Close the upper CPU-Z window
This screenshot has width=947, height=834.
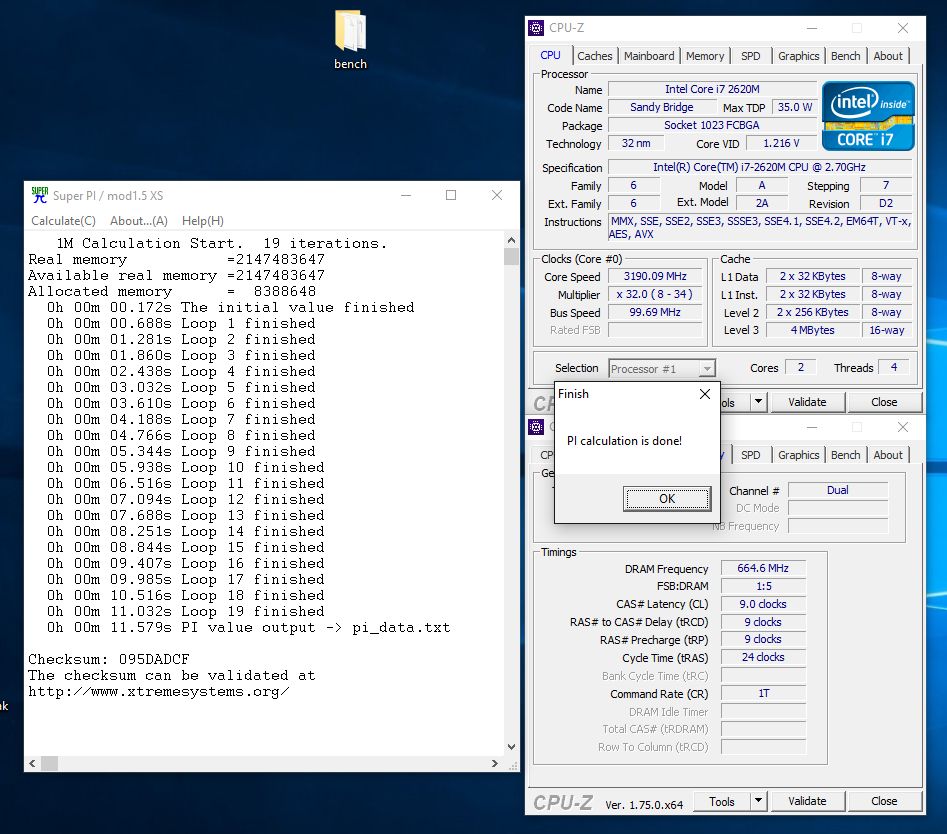902,28
